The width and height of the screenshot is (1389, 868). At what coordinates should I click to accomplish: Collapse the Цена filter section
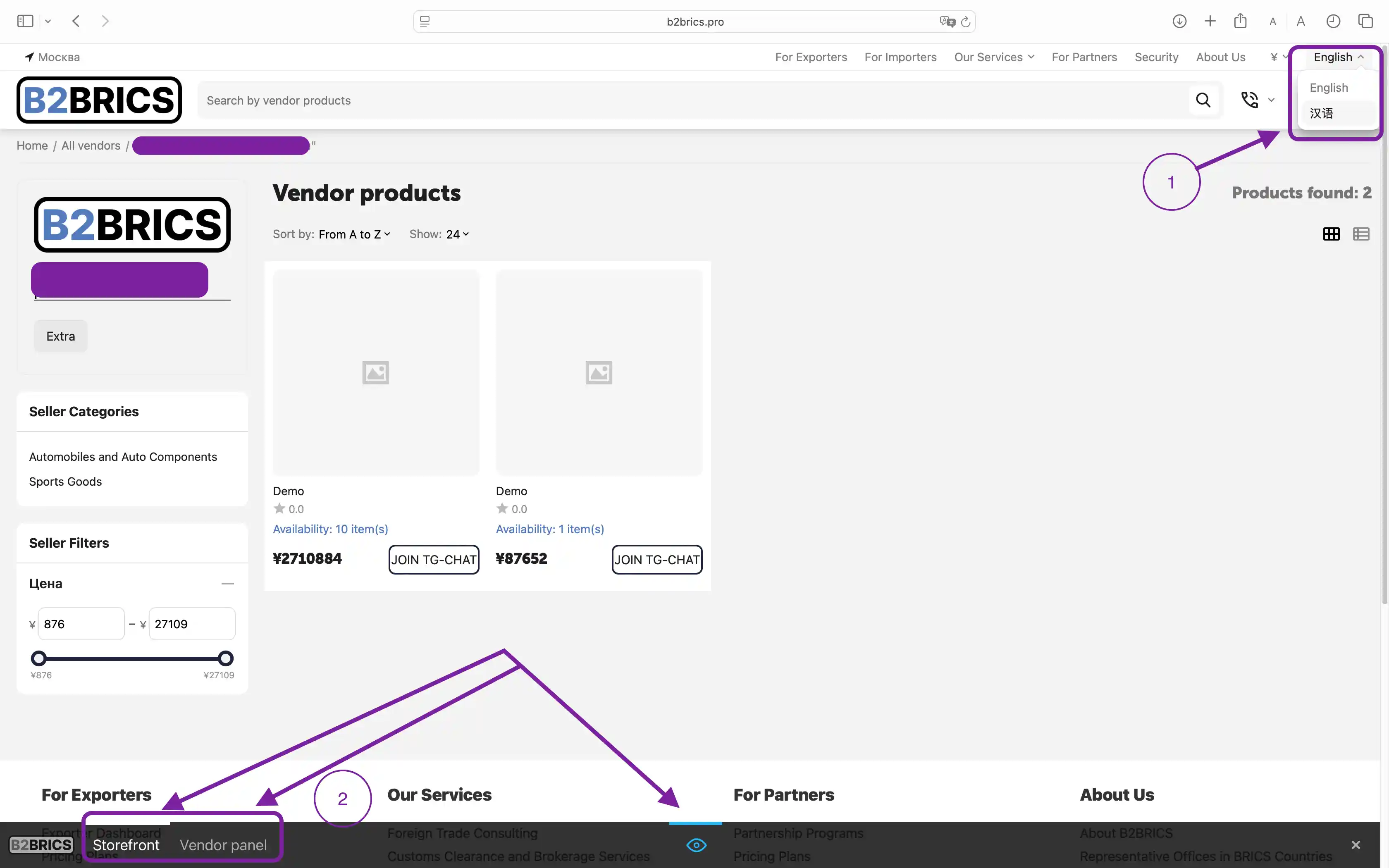(x=227, y=583)
